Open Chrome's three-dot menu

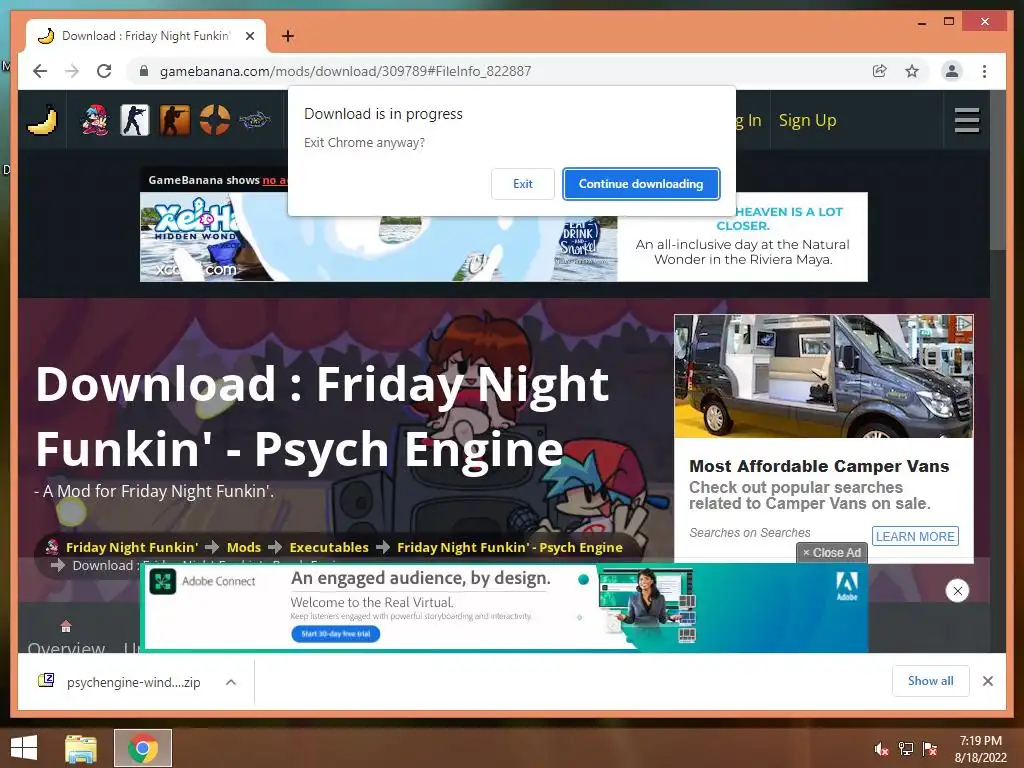click(x=984, y=71)
